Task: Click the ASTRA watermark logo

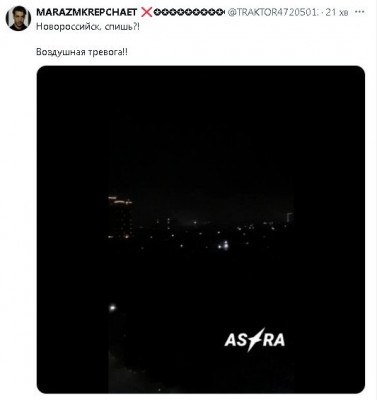Action: point(255,340)
